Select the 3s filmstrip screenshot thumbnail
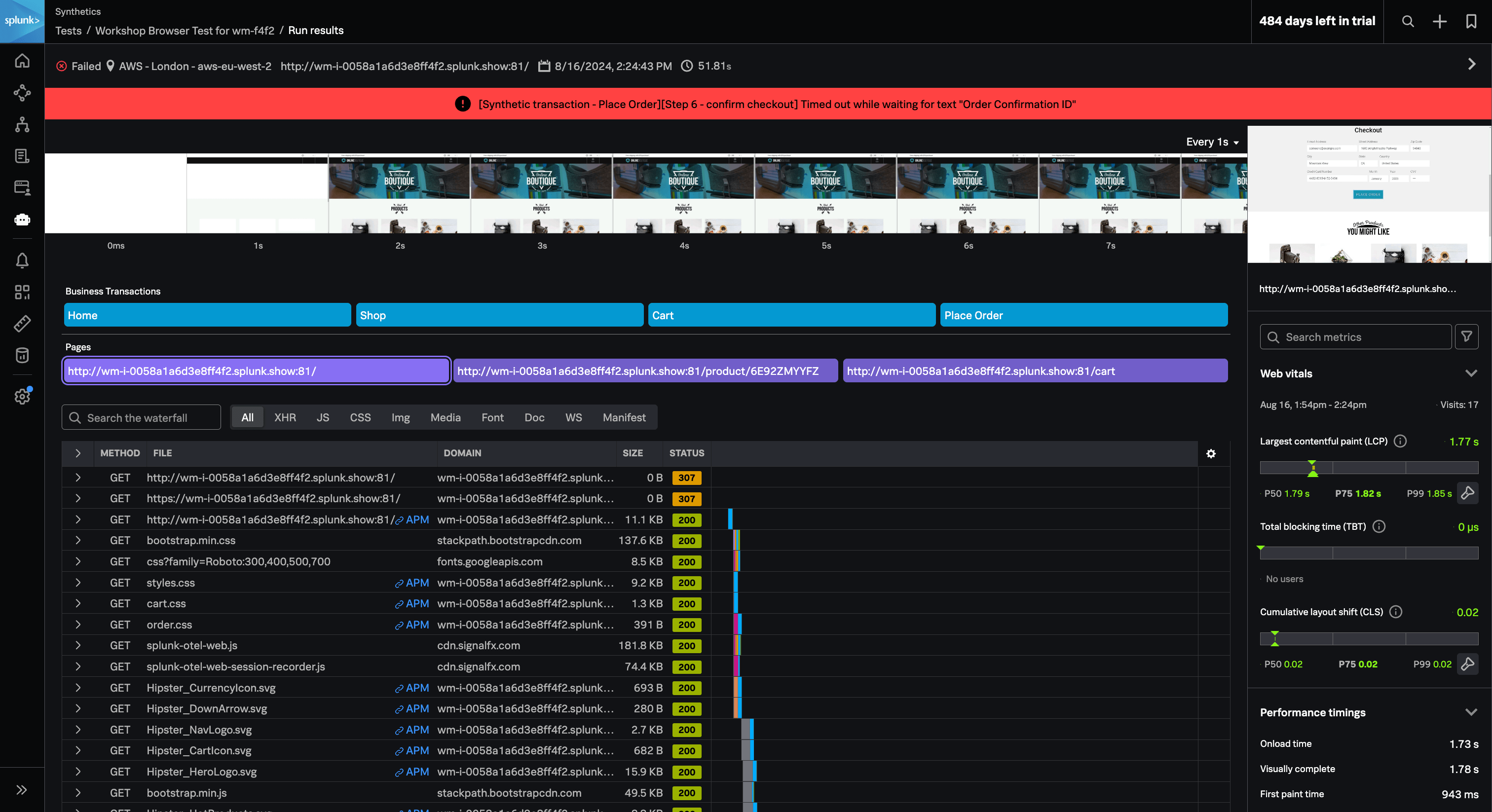1492x812 pixels. pyautogui.click(x=541, y=194)
